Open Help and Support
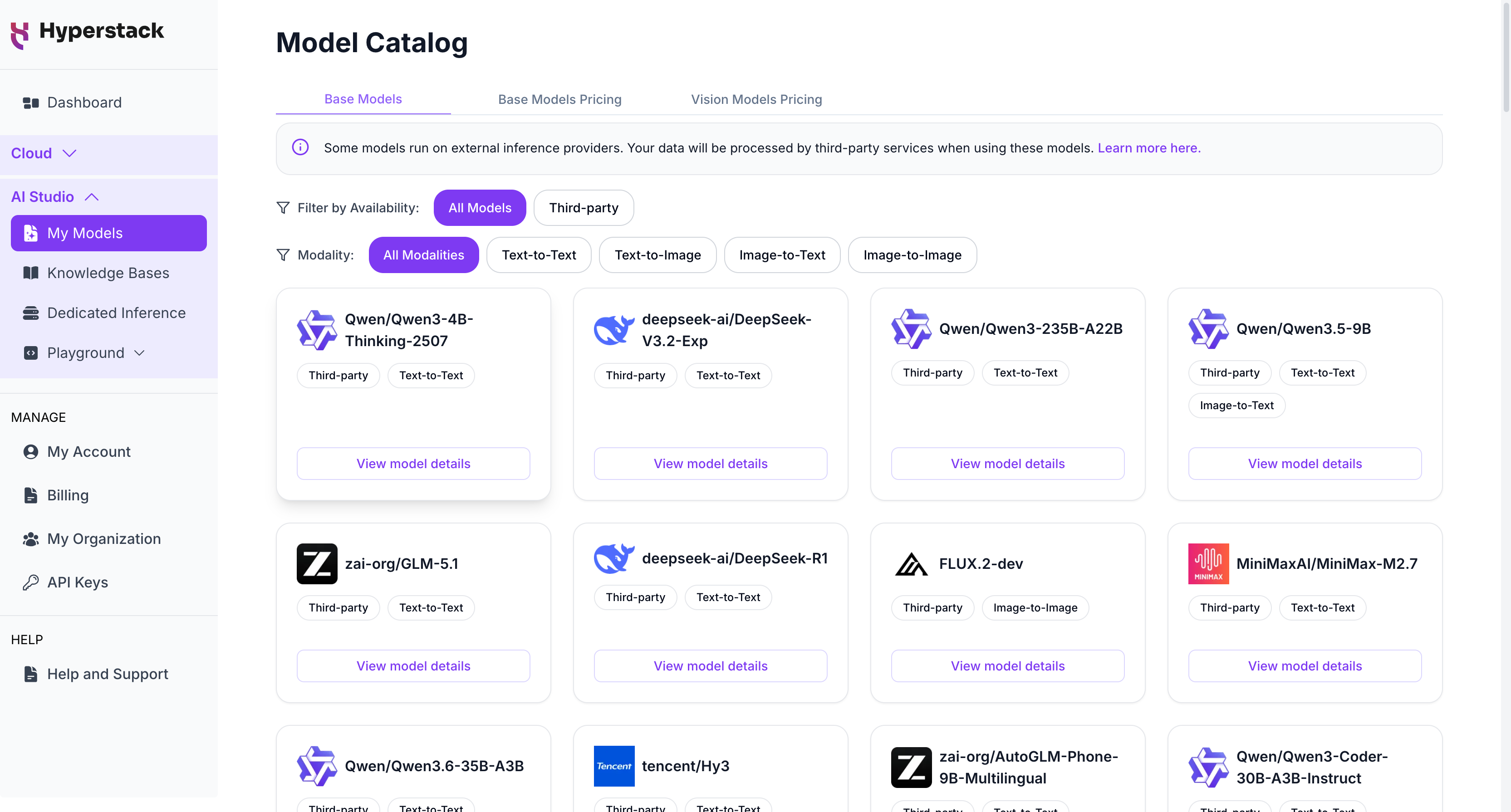Viewport: 1511px width, 812px height. click(x=108, y=674)
